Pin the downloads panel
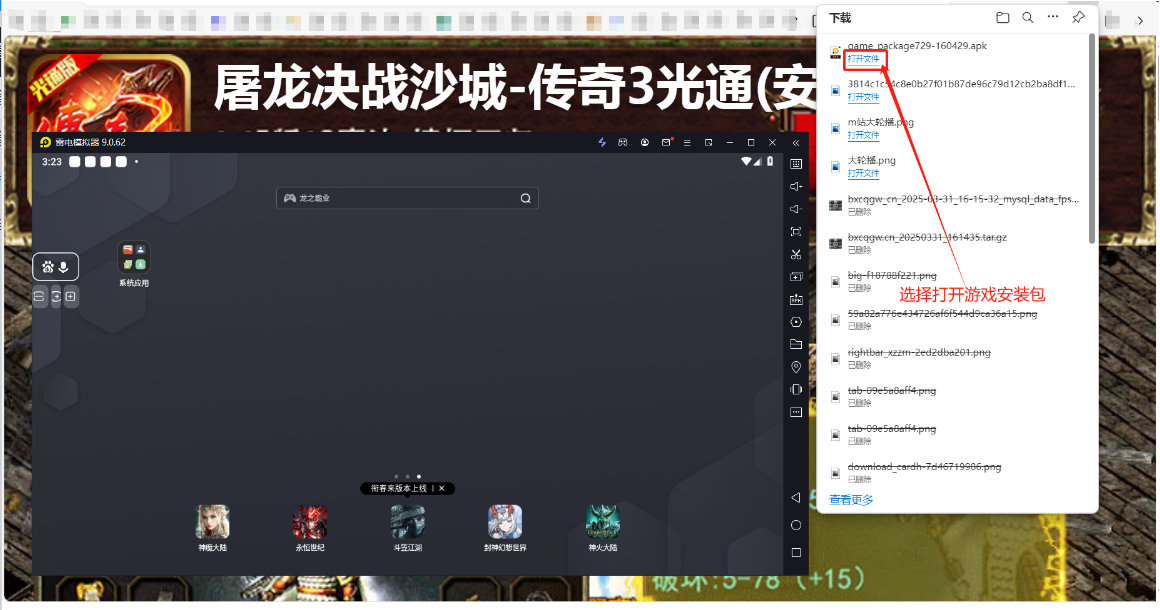The width and height of the screenshot is (1160, 610). coord(1078,17)
